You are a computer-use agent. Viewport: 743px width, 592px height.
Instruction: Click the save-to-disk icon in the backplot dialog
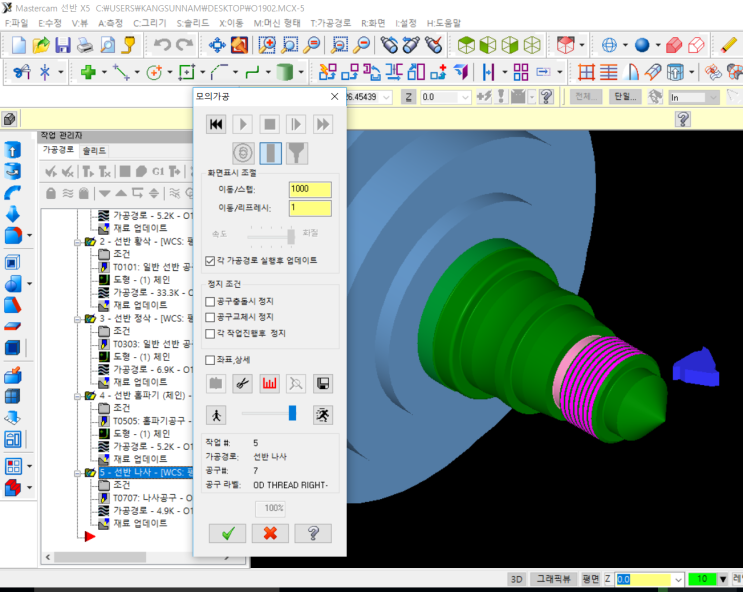pyautogui.click(x=323, y=383)
